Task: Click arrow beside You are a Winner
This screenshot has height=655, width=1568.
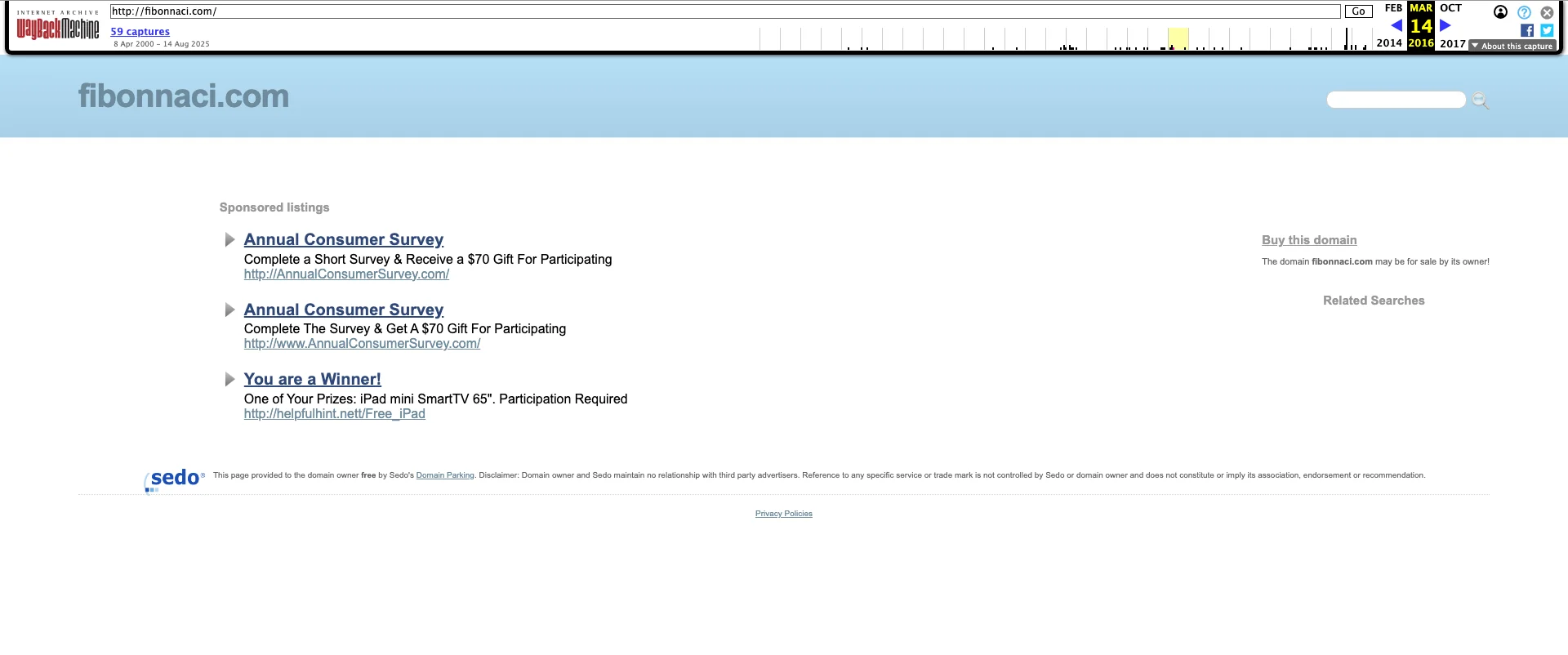Action: 229,379
